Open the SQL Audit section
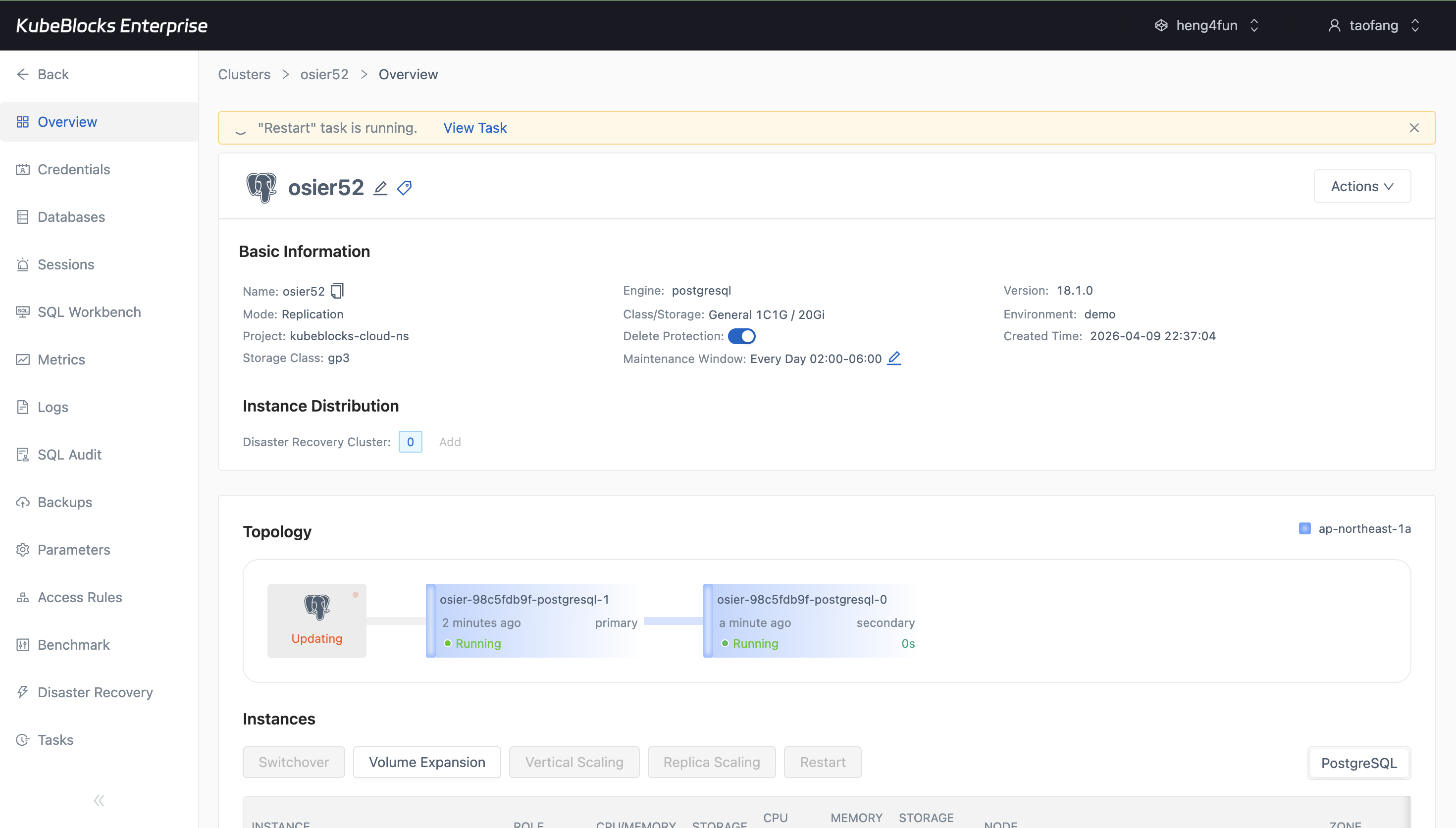The width and height of the screenshot is (1456, 828). coord(68,455)
